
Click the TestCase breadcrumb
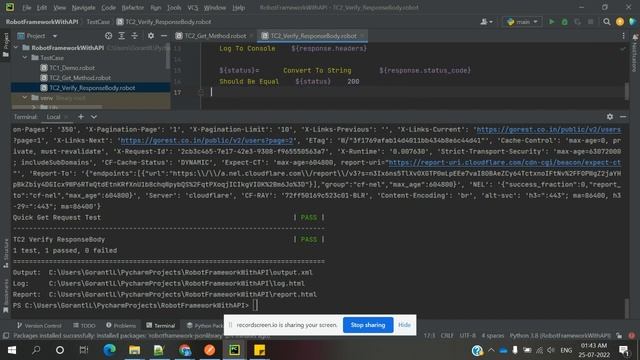[98, 22]
